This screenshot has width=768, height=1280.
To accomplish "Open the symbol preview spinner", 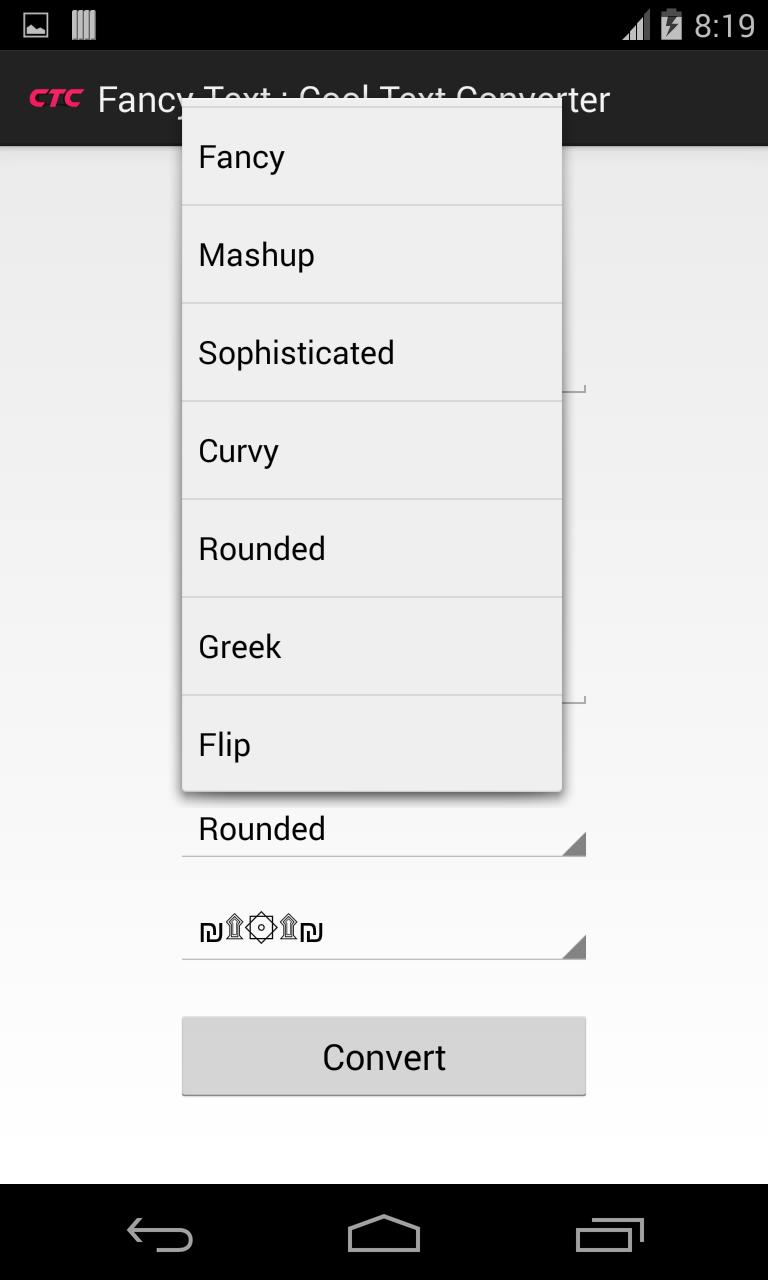I will pos(383,930).
